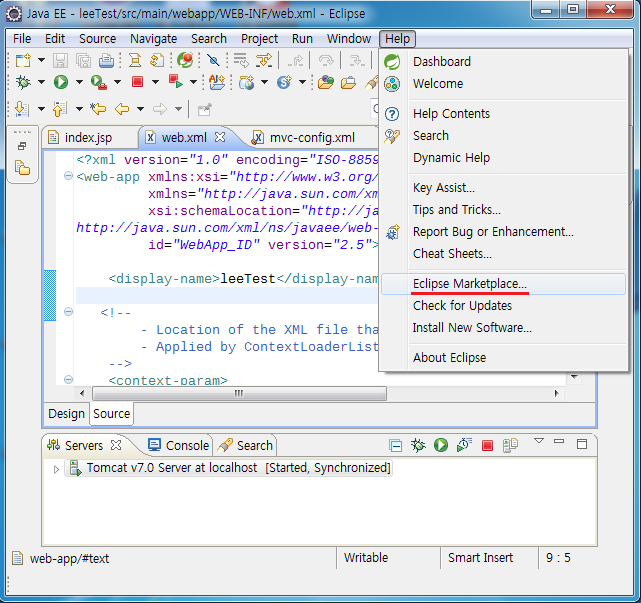Collapse the web-app element fold marker
Viewport: 641px width, 603px height.
(x=68, y=176)
